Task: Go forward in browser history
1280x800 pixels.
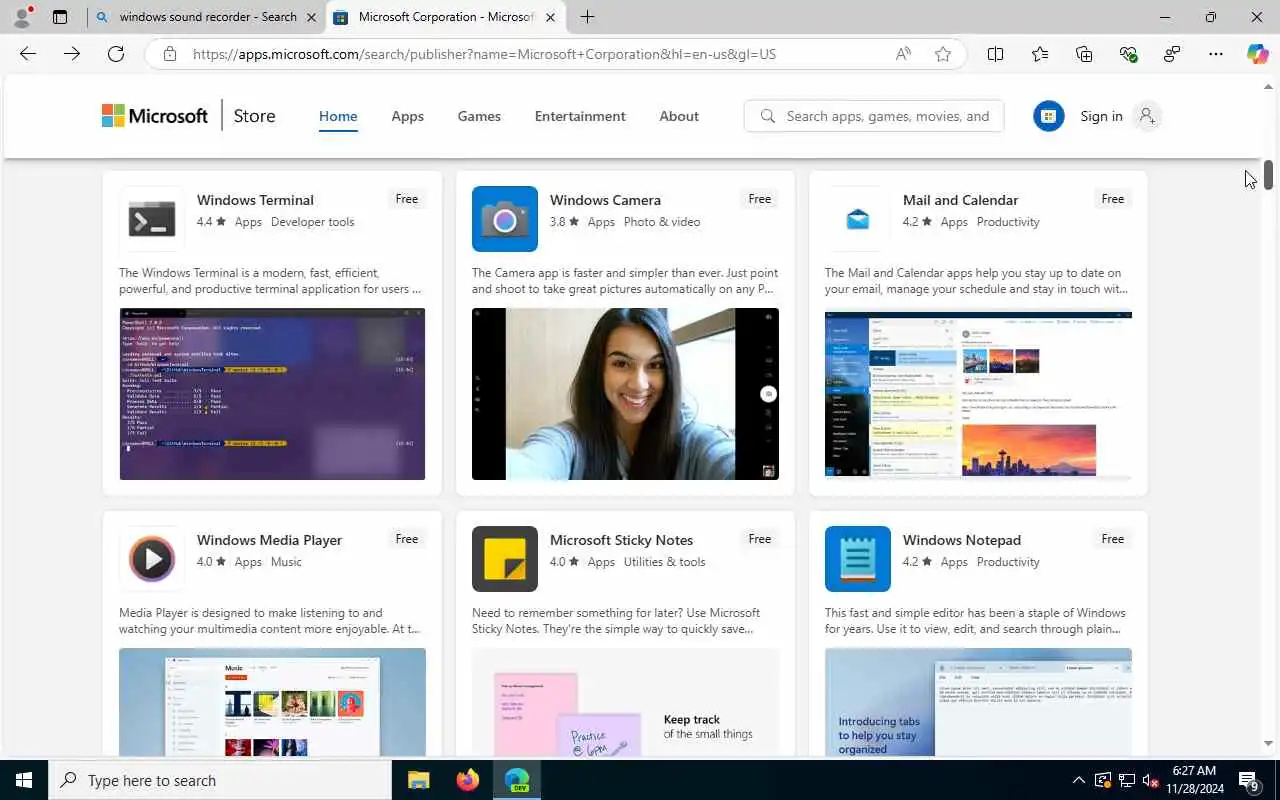Action: coord(72,54)
